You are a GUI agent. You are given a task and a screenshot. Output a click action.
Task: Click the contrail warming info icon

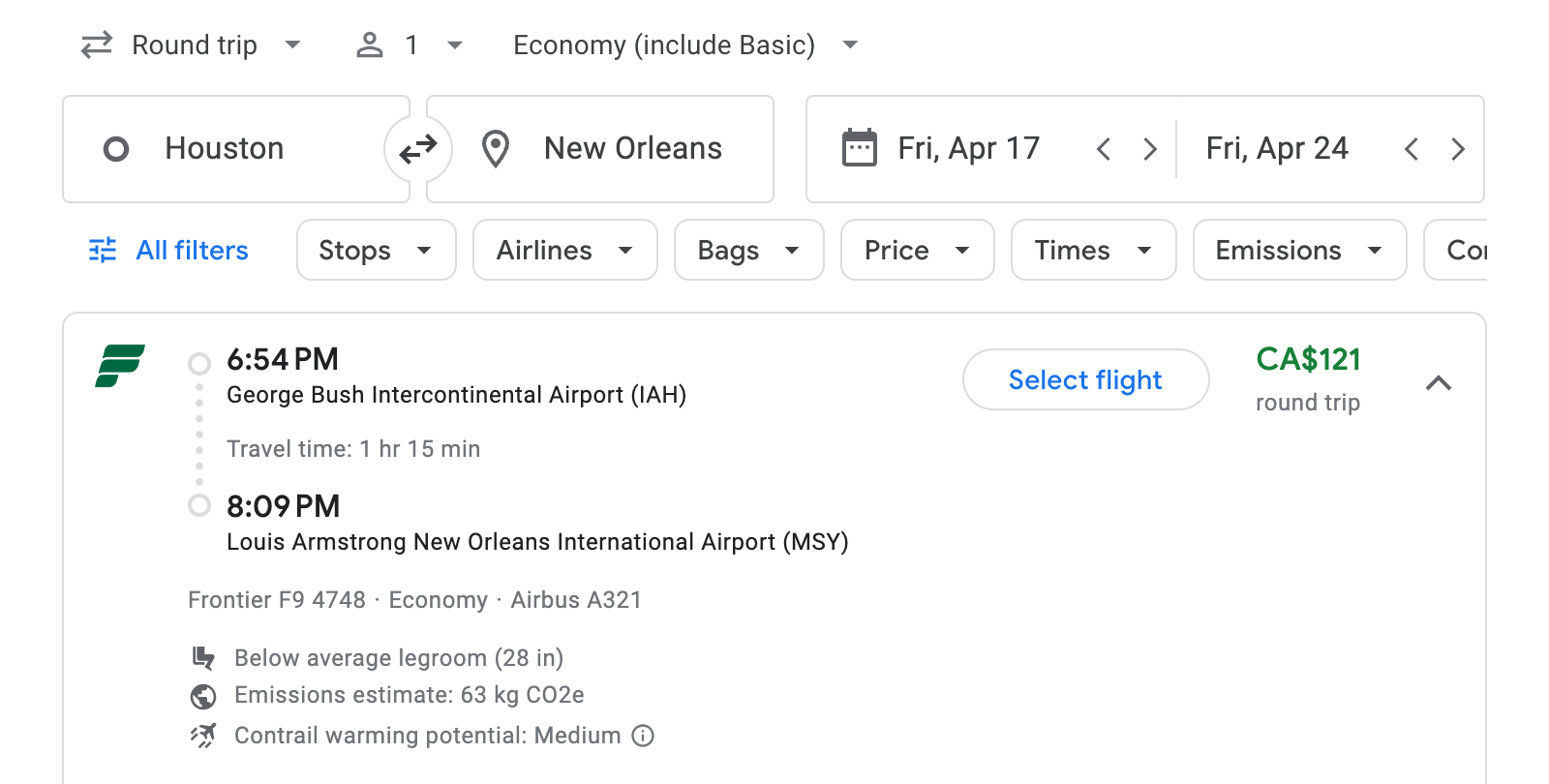coord(642,736)
